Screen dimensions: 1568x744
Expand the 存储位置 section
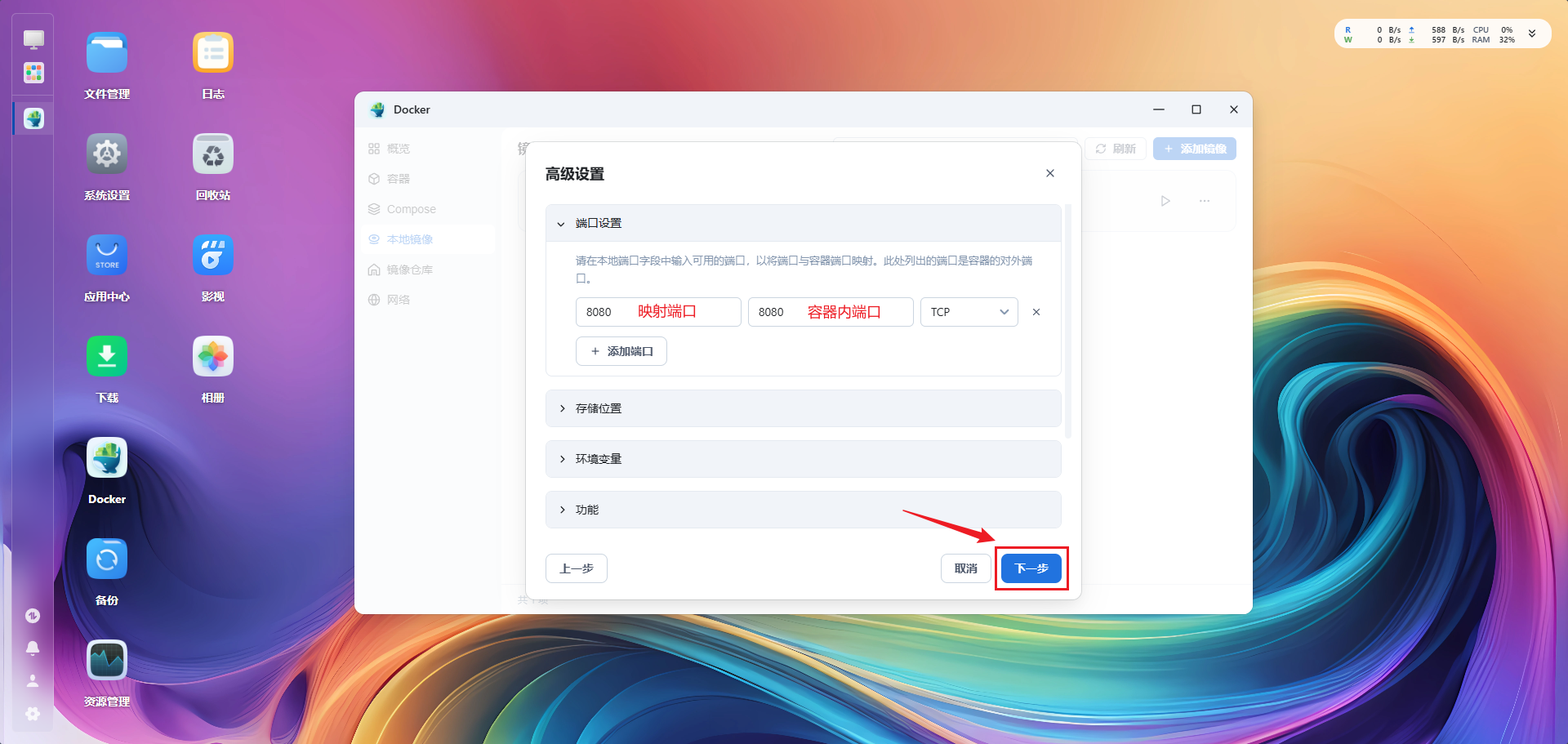tap(804, 408)
